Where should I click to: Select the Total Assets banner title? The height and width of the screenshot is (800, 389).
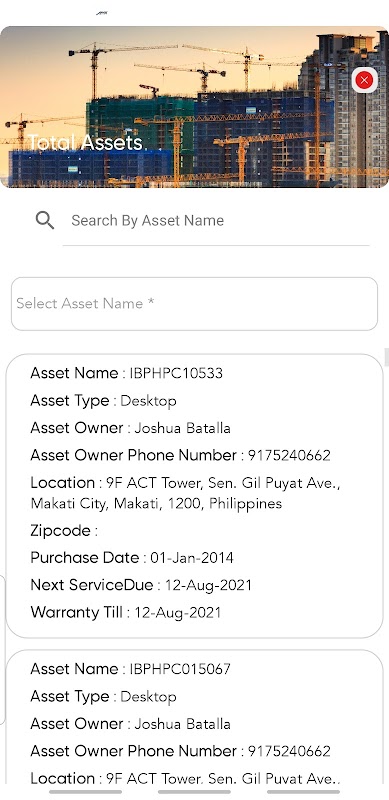pos(85,143)
